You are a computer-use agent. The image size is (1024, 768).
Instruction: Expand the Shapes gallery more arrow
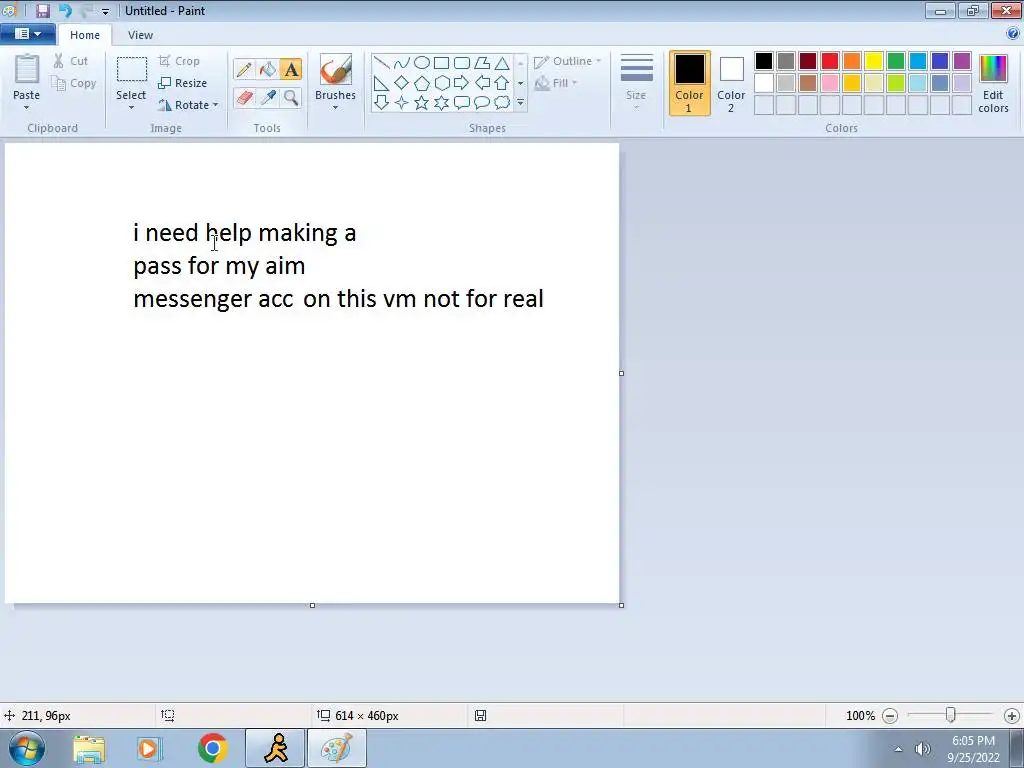coord(520,103)
